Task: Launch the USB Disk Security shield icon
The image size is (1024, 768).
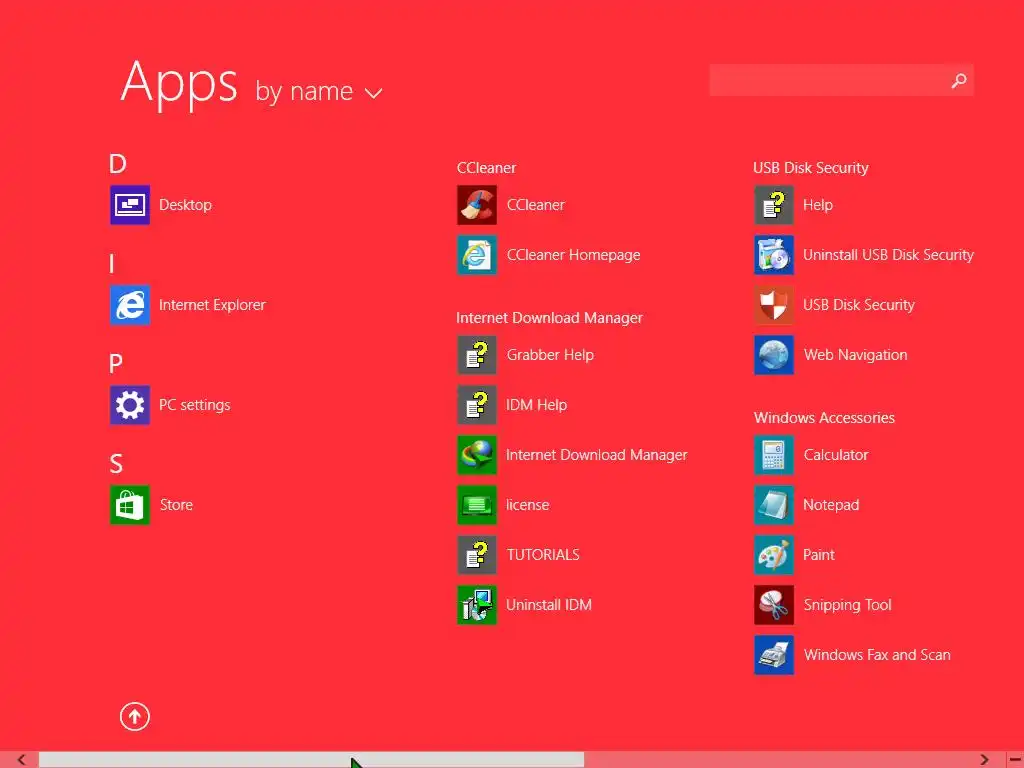Action: click(x=774, y=304)
